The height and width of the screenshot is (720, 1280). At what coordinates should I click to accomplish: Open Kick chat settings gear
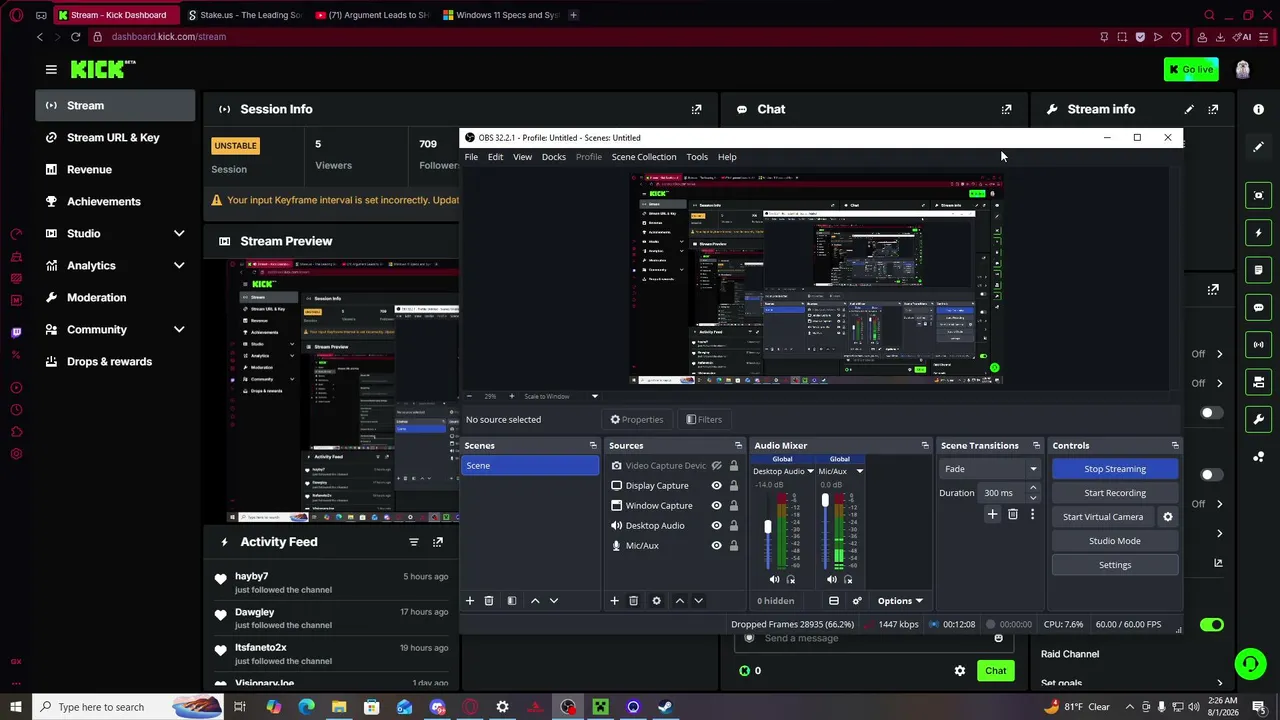point(960,671)
